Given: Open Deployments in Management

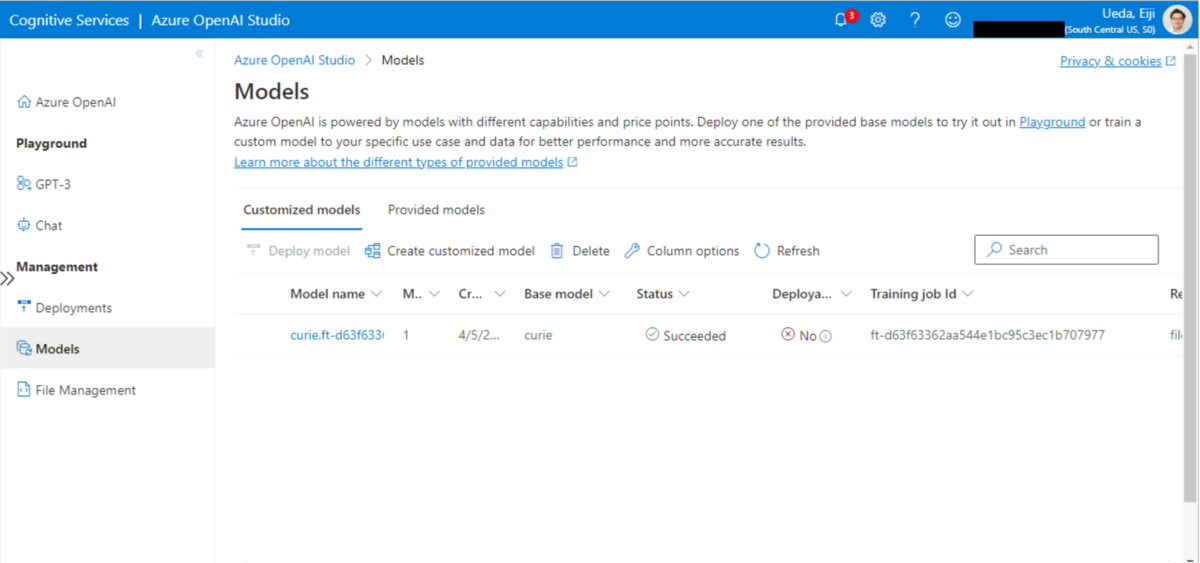Looking at the screenshot, I should coord(65,308).
